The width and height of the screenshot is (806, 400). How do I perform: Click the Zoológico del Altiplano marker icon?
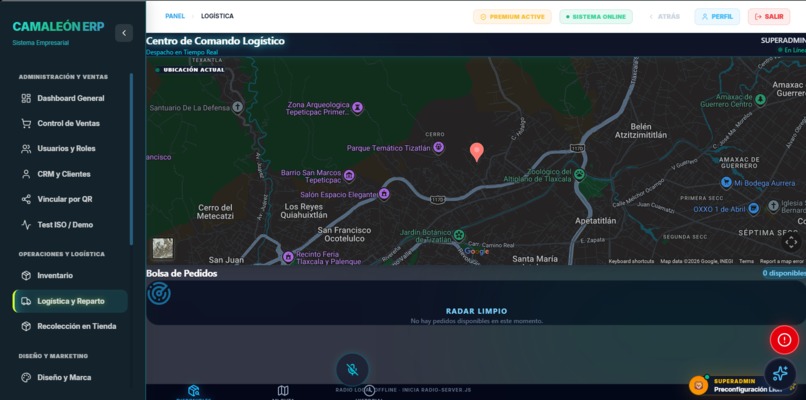coord(579,173)
